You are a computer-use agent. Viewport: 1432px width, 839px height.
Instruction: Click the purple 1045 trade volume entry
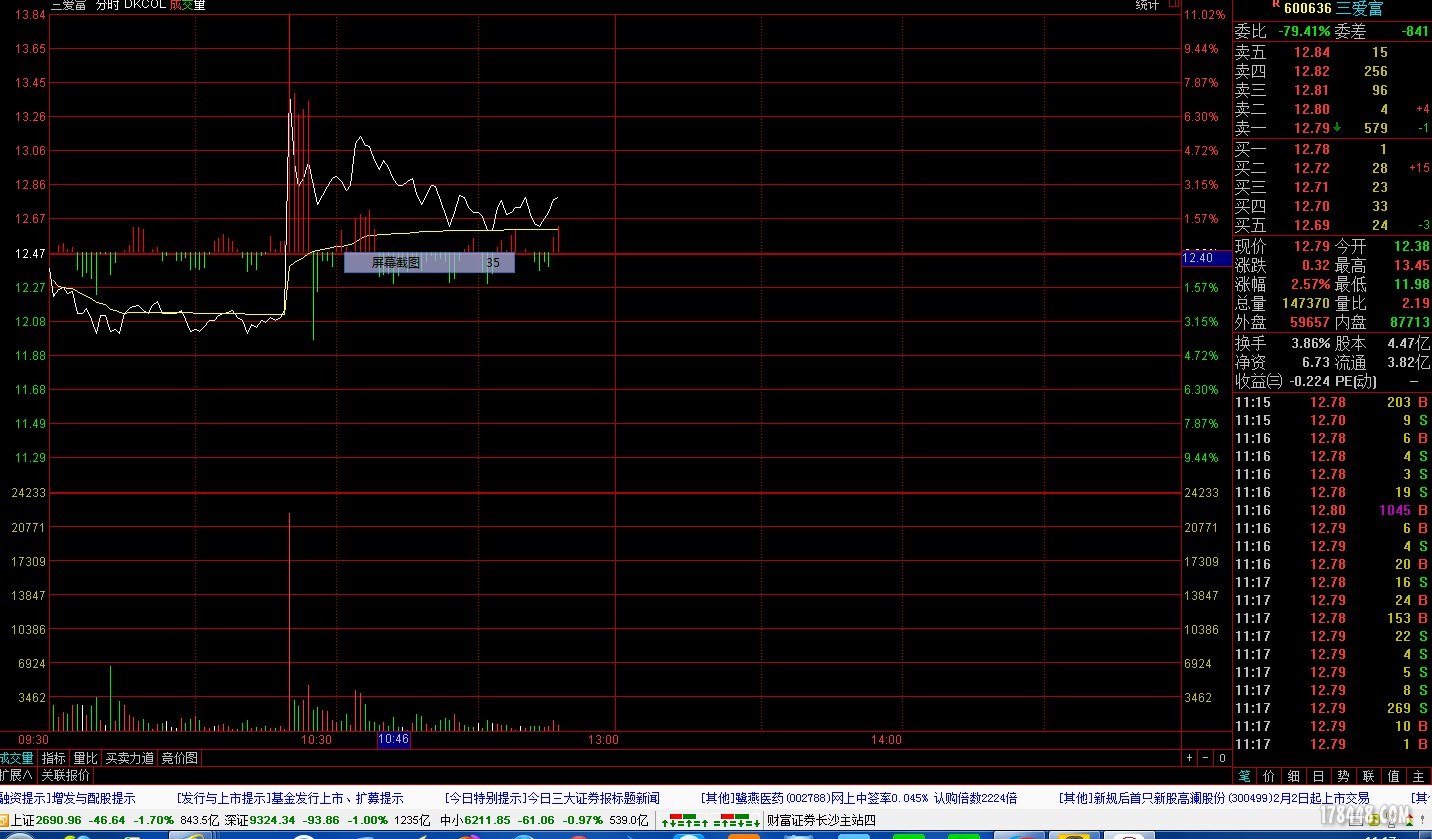pyautogui.click(x=1395, y=510)
